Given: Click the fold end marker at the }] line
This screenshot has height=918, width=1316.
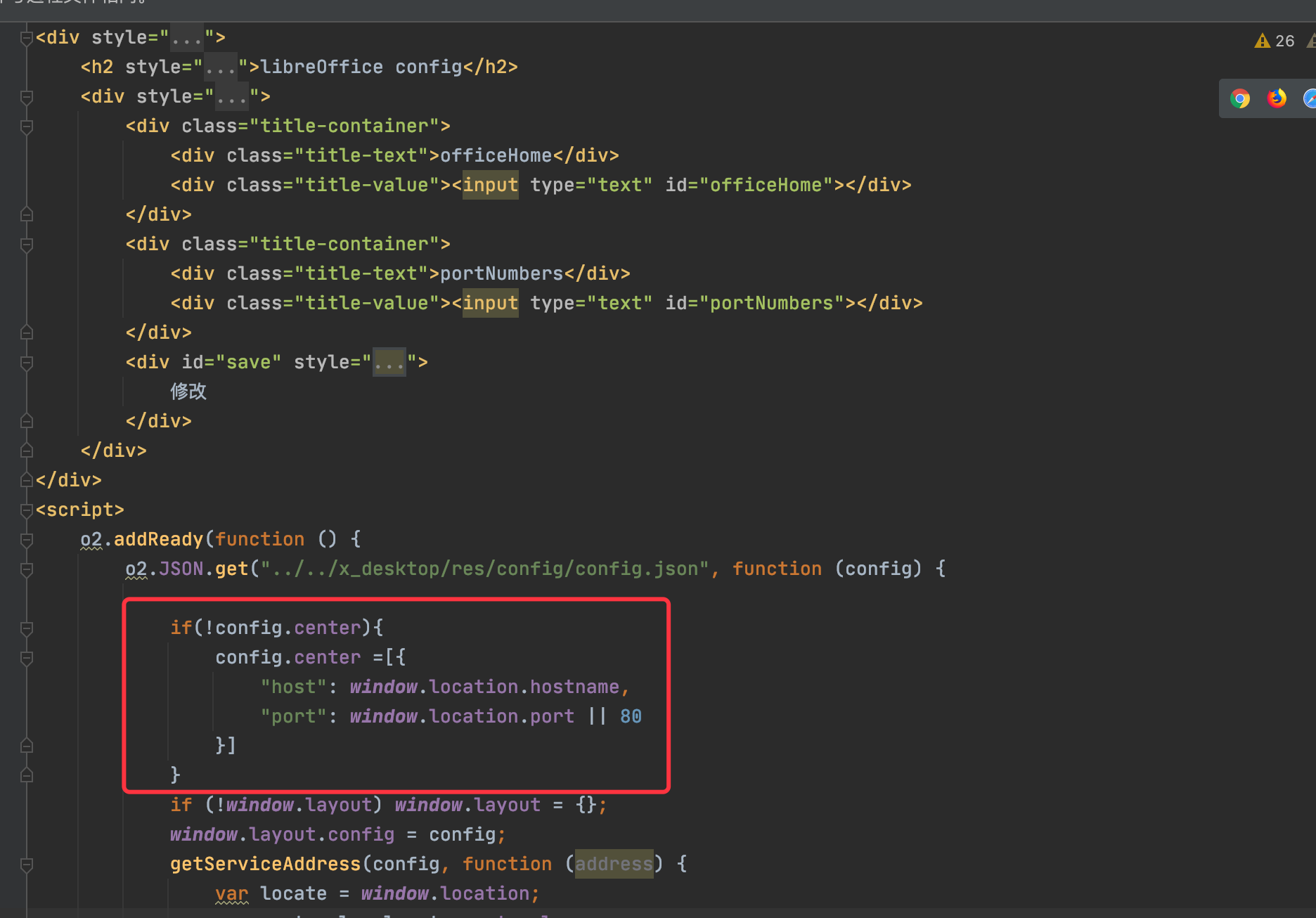Looking at the screenshot, I should pos(27,746).
